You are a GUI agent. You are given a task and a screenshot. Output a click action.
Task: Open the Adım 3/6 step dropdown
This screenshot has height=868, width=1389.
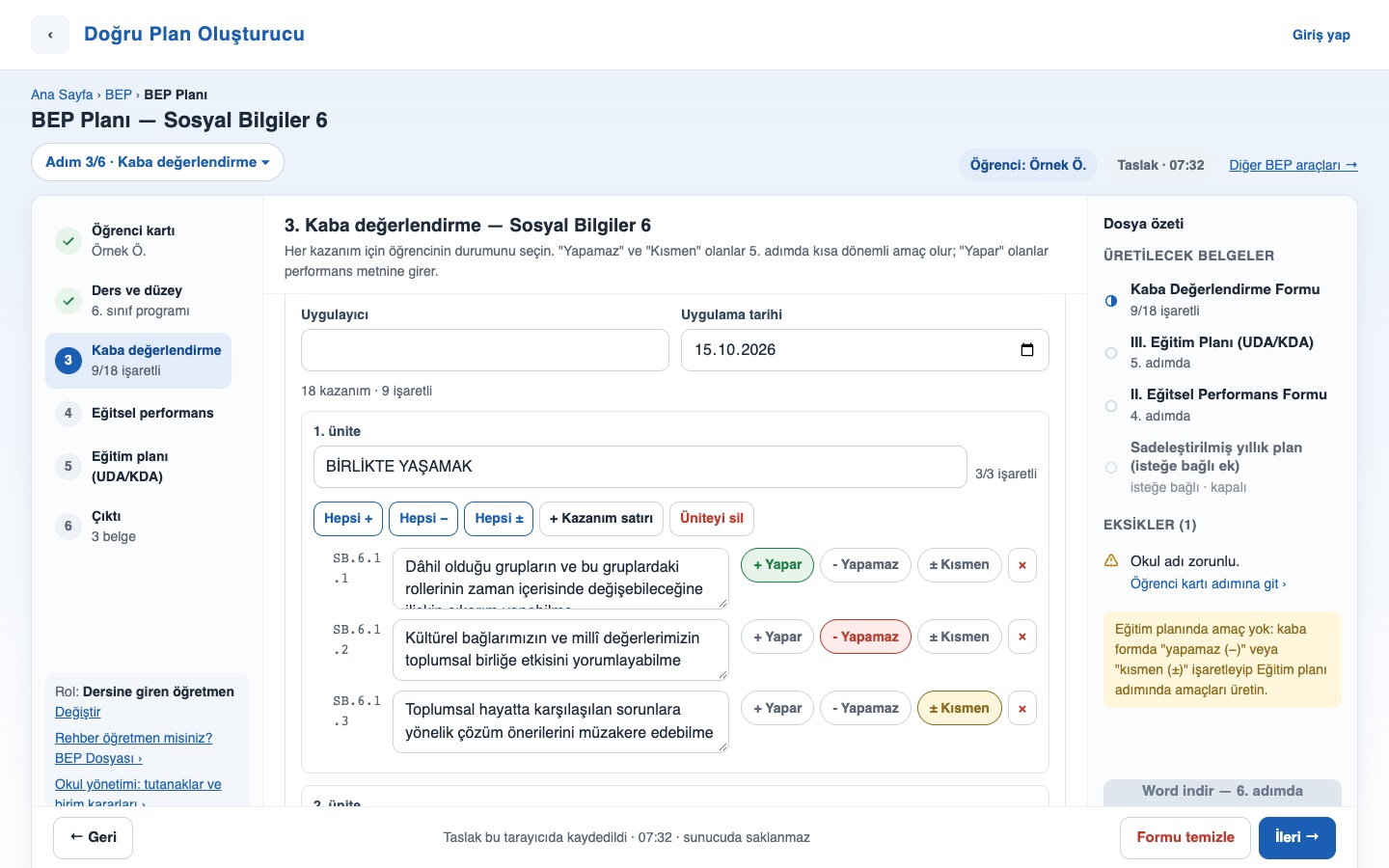[157, 162]
